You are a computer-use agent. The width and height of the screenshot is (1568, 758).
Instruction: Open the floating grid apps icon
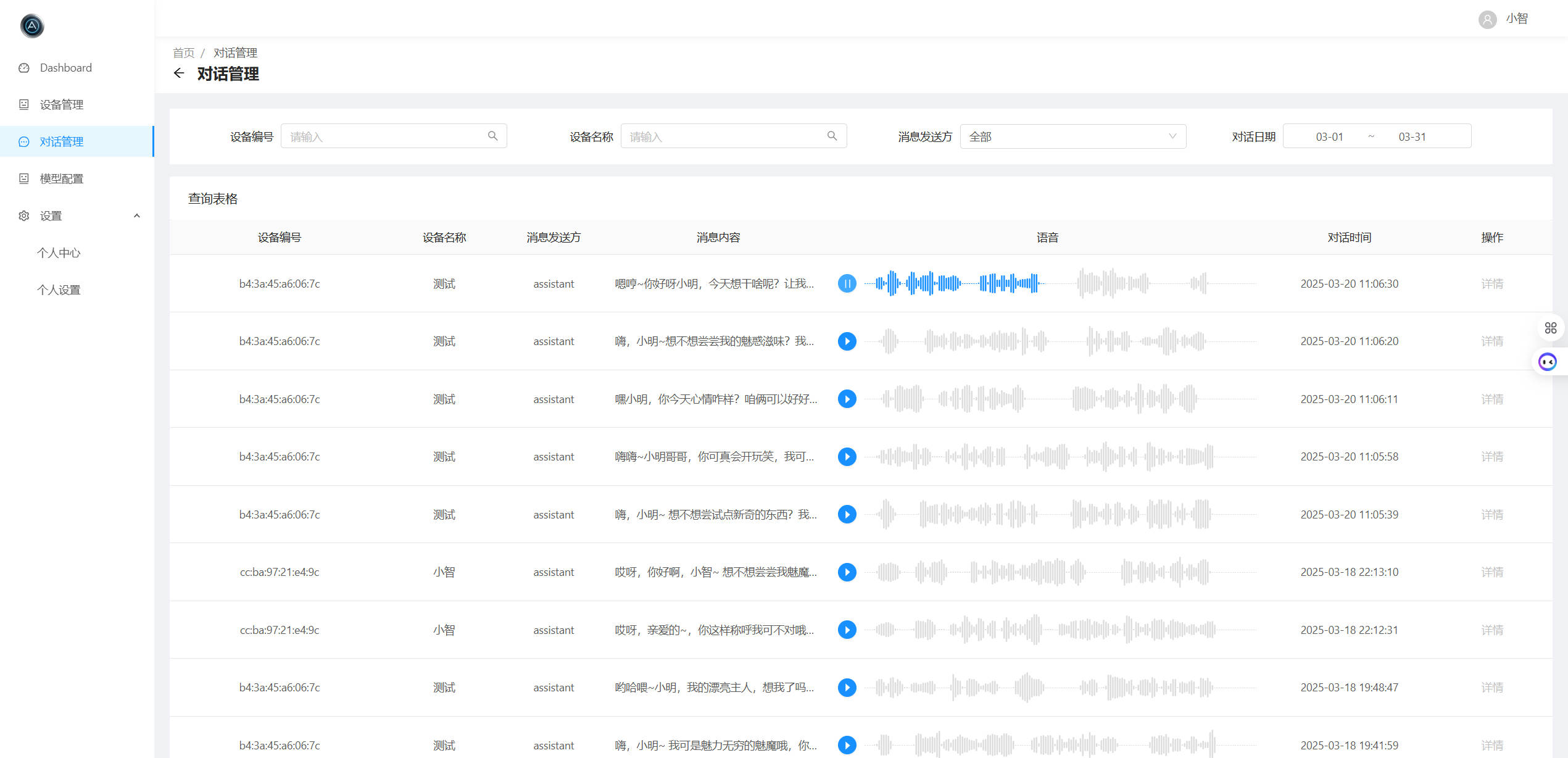click(x=1550, y=328)
